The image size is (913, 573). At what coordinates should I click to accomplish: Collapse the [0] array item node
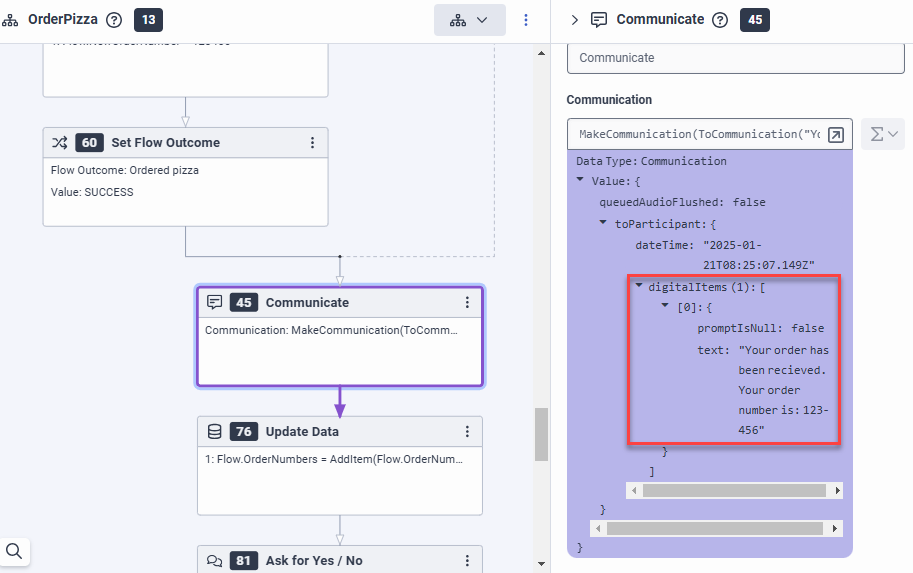tap(664, 306)
